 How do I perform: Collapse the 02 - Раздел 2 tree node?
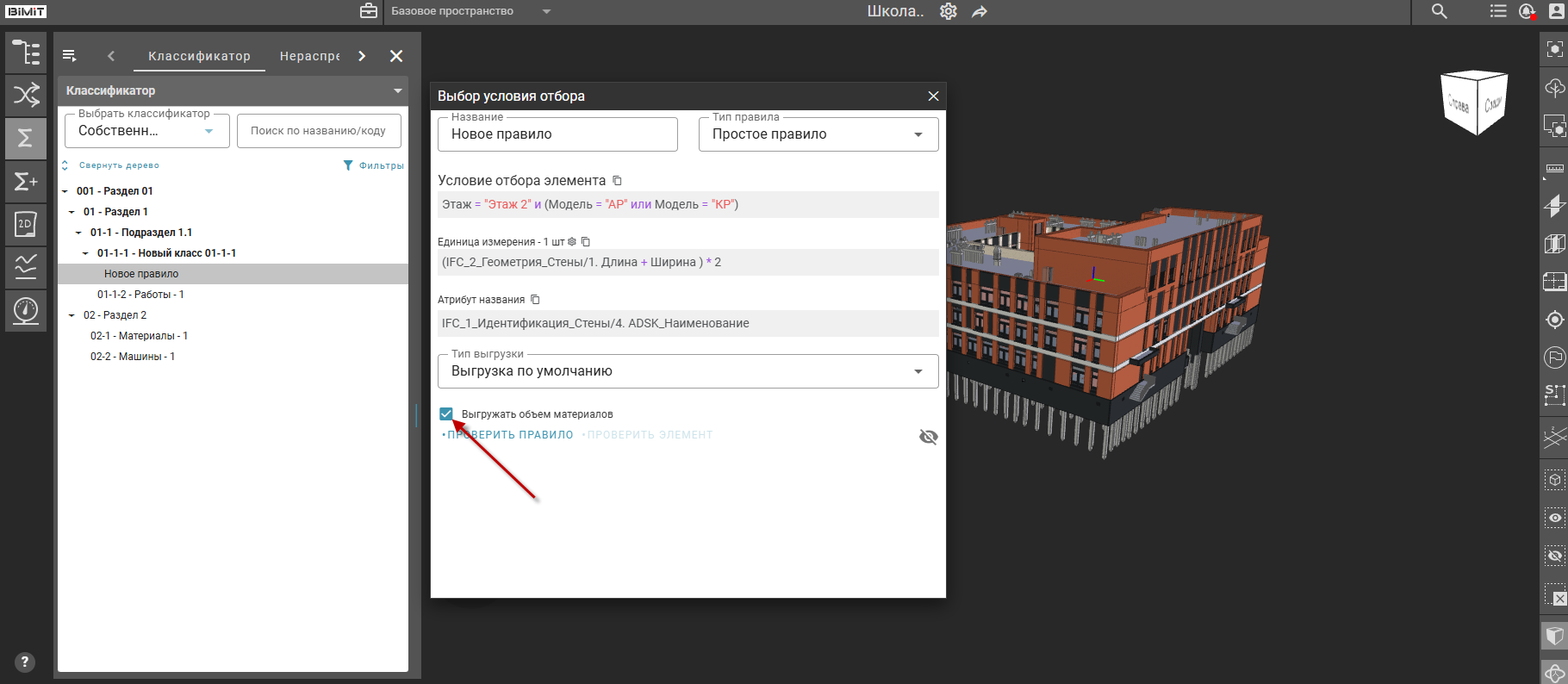[72, 315]
